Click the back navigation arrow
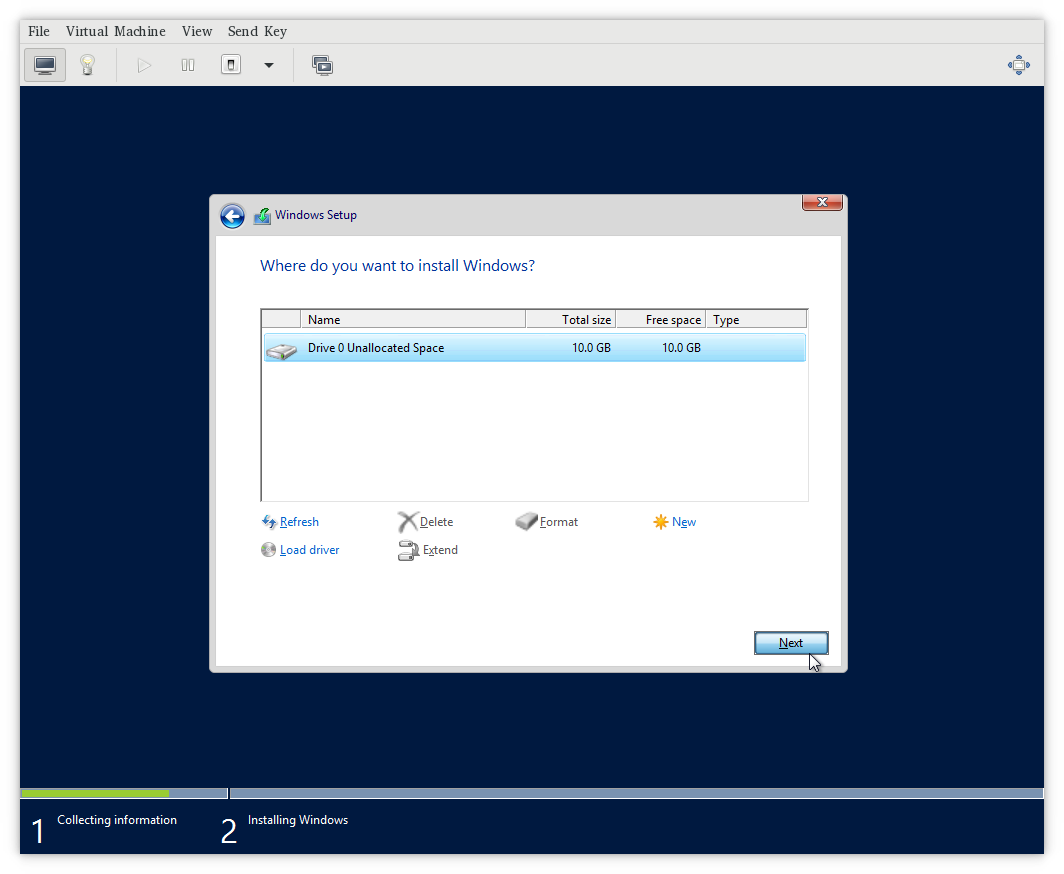 click(232, 215)
